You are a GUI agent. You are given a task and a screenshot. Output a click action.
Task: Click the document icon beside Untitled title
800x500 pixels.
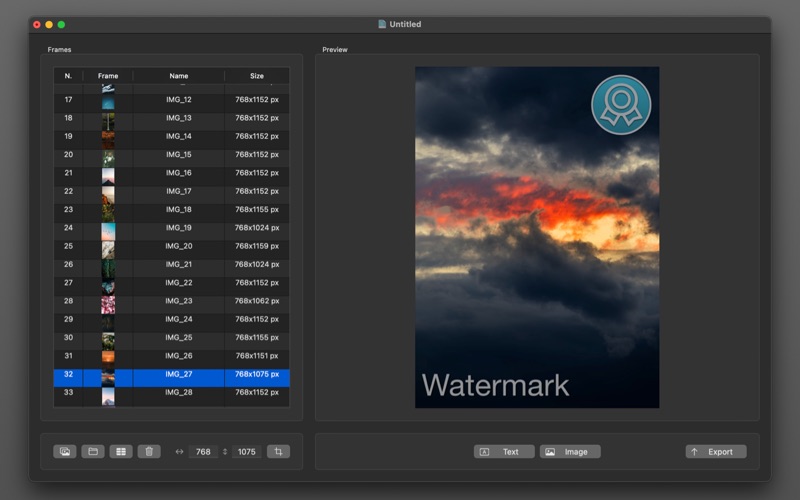[381, 24]
